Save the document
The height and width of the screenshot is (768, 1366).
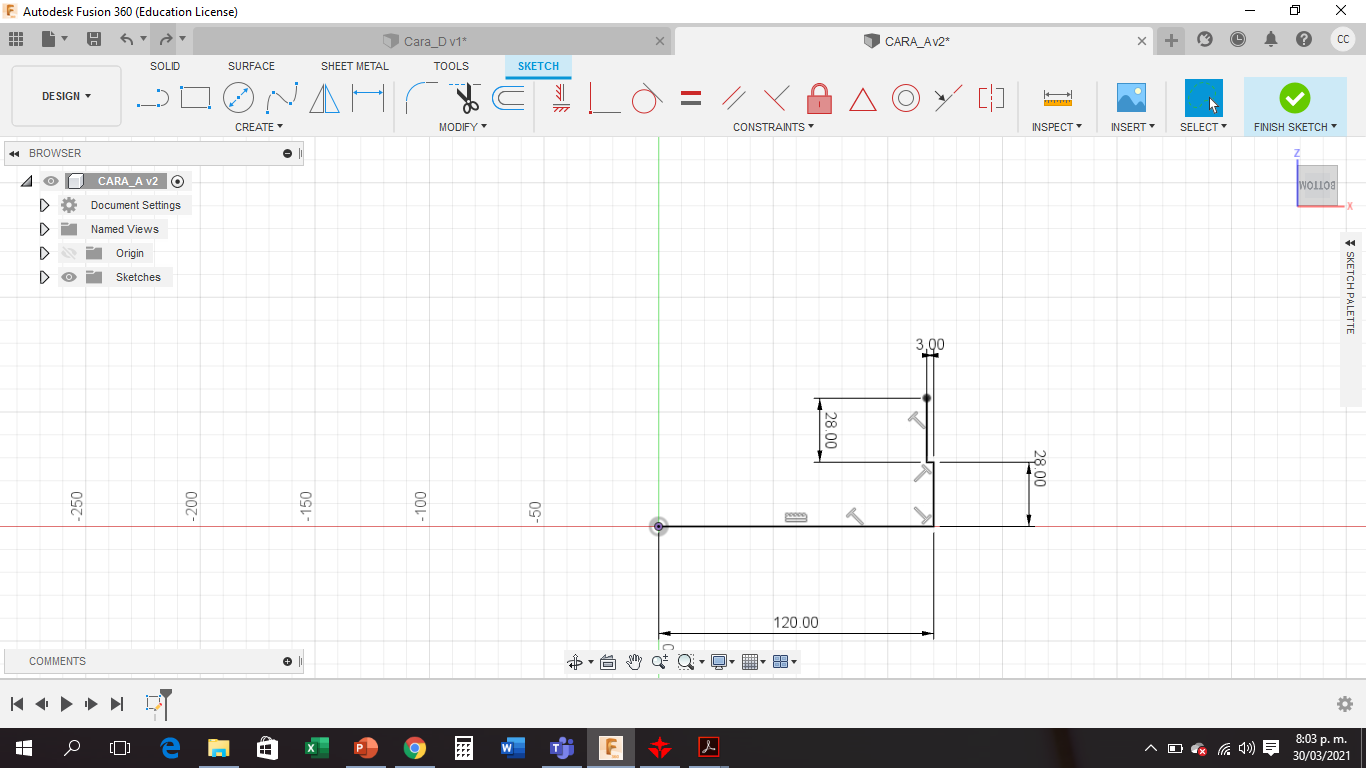pyautogui.click(x=94, y=40)
